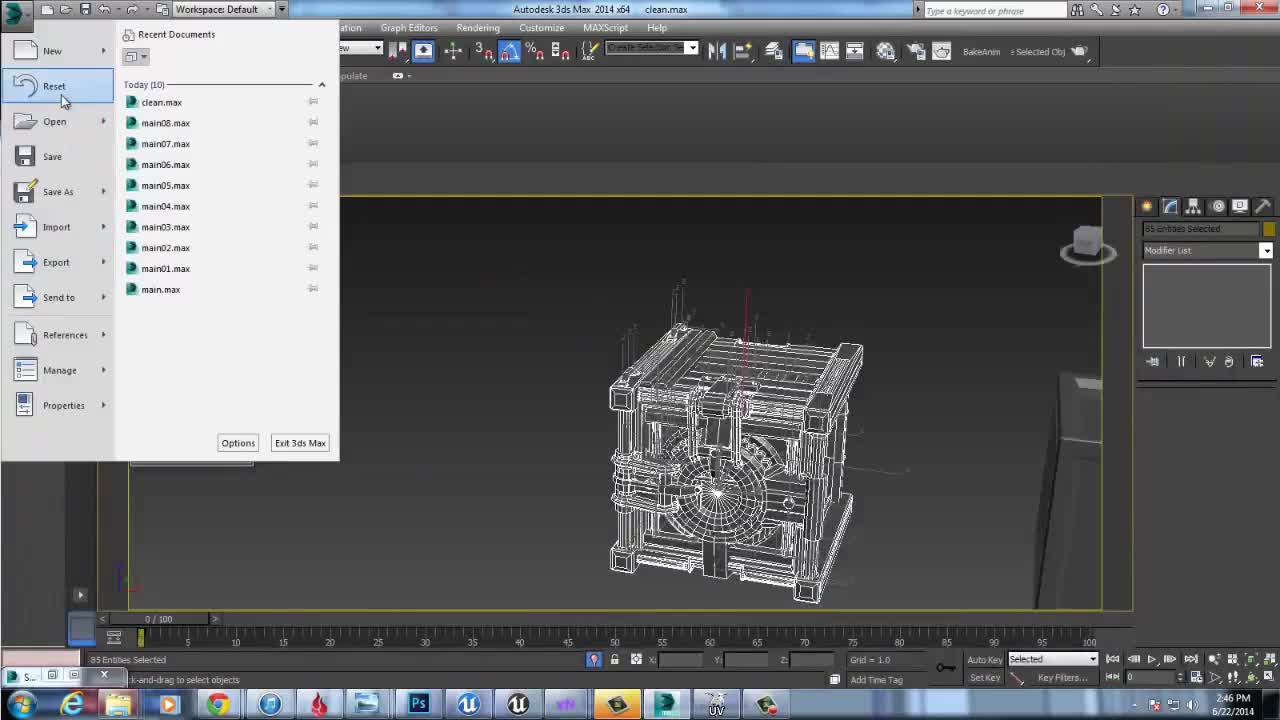Image resolution: width=1280 pixels, height=720 pixels.
Task: Expand the Manage submenu arrow
Action: (103, 370)
